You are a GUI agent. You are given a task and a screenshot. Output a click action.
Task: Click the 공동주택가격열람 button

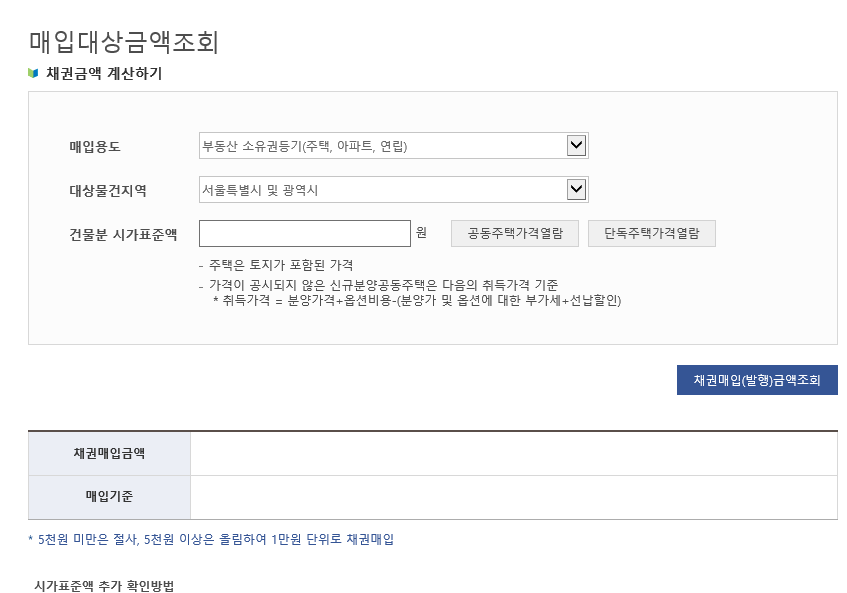click(514, 233)
